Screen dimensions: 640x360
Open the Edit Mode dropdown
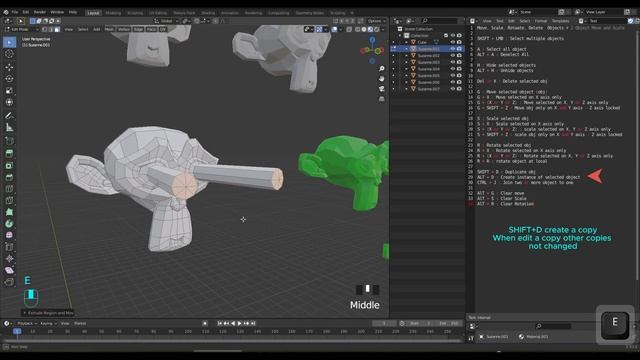[x=21, y=29]
